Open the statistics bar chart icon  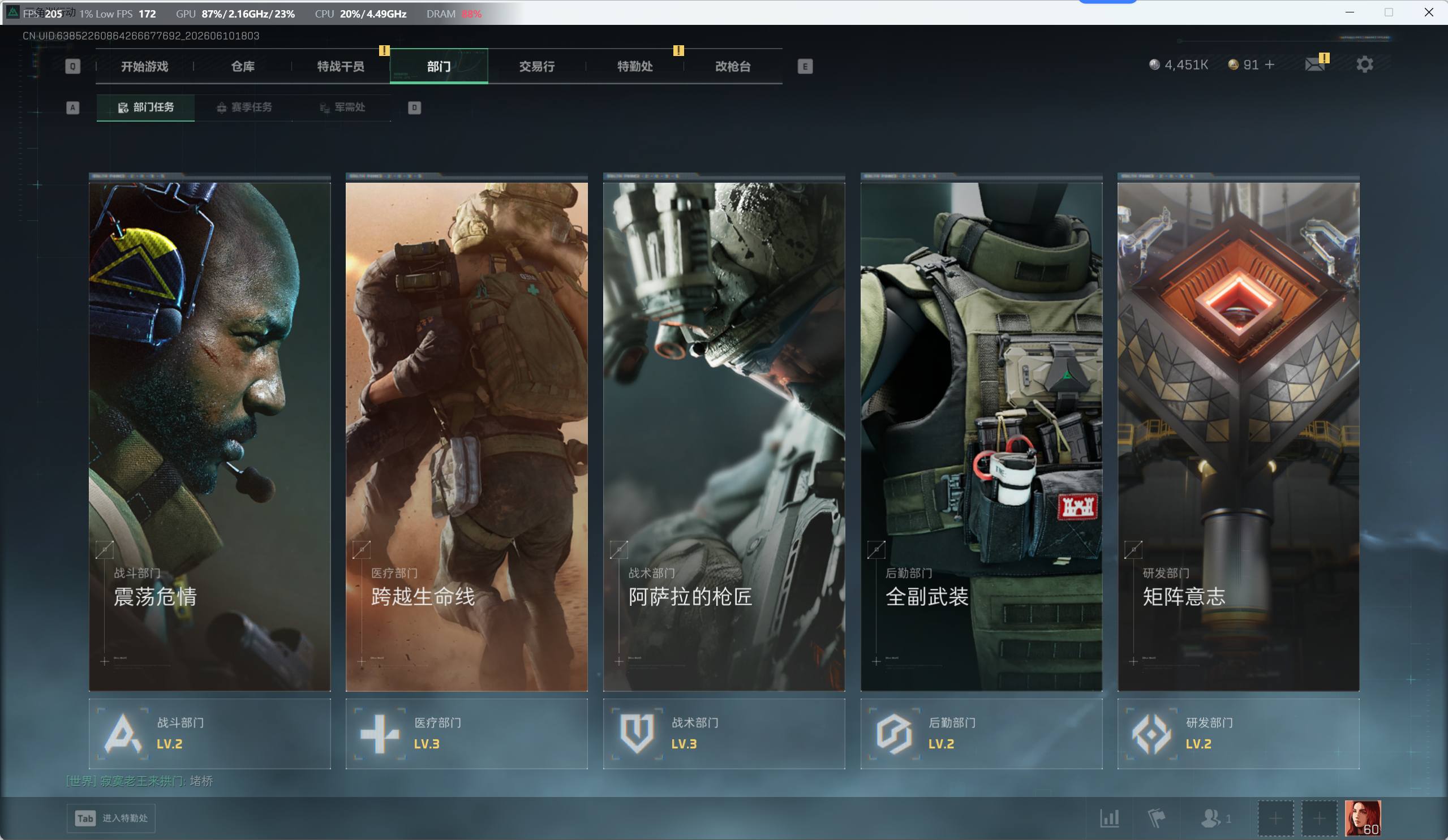1110,817
